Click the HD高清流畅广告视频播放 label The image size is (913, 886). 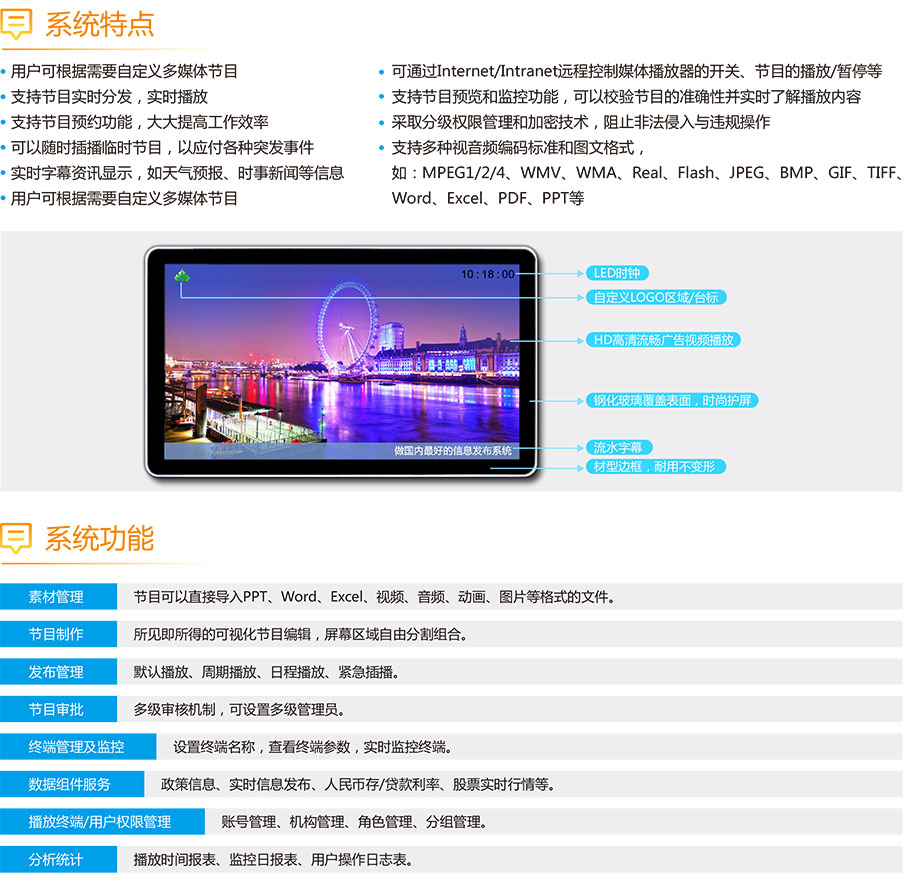663,340
